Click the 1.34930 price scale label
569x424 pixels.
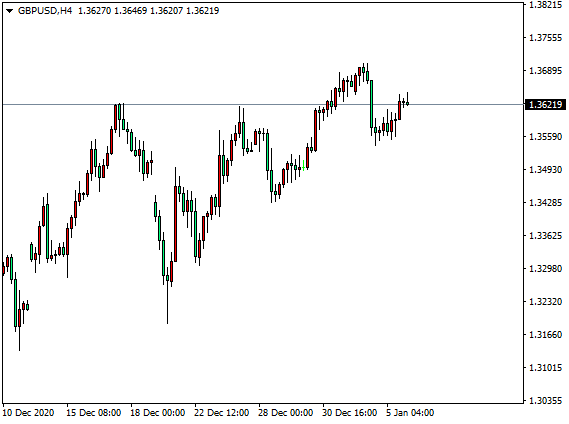[x=545, y=170]
